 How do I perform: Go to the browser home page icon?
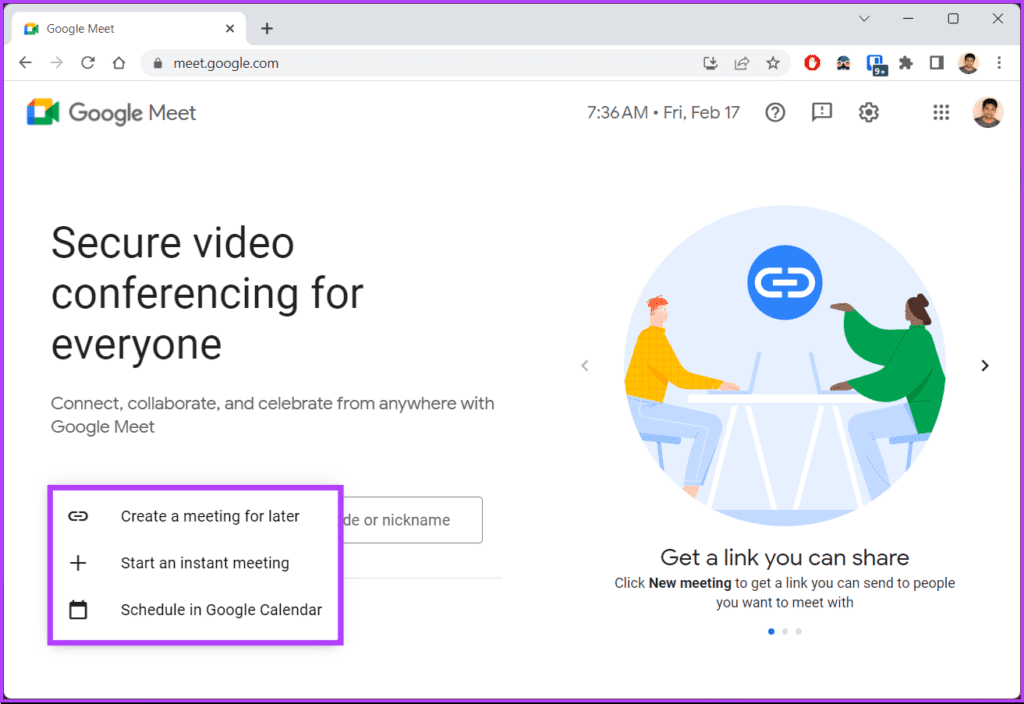click(x=119, y=63)
